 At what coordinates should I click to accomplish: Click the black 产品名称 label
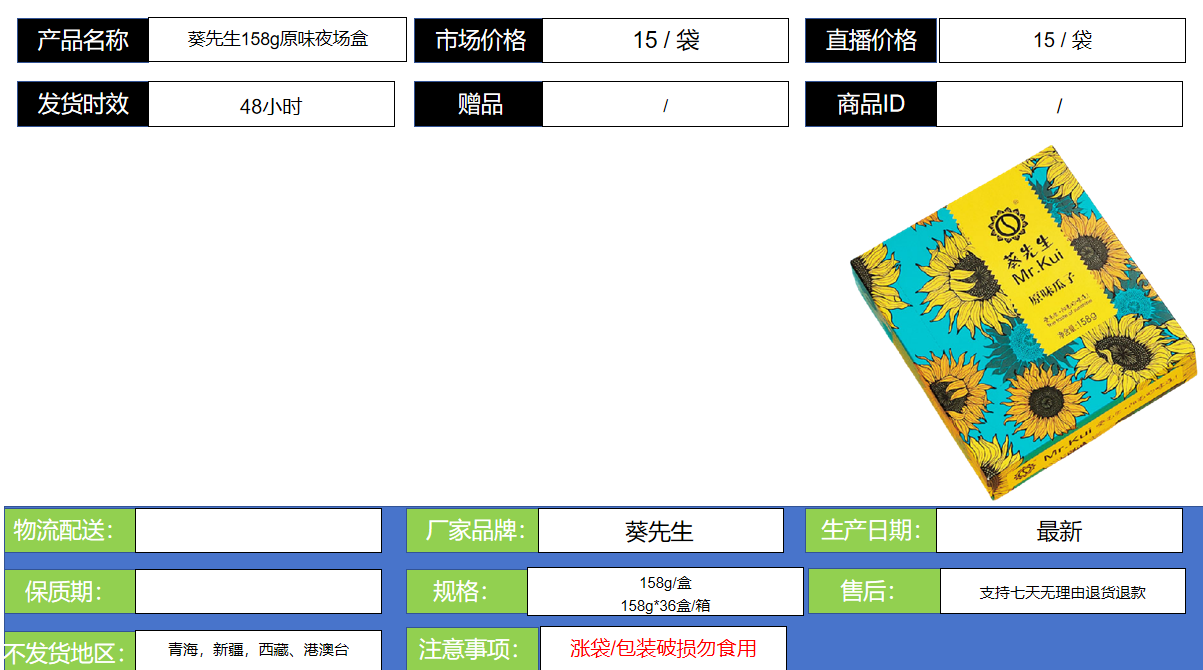click(83, 40)
